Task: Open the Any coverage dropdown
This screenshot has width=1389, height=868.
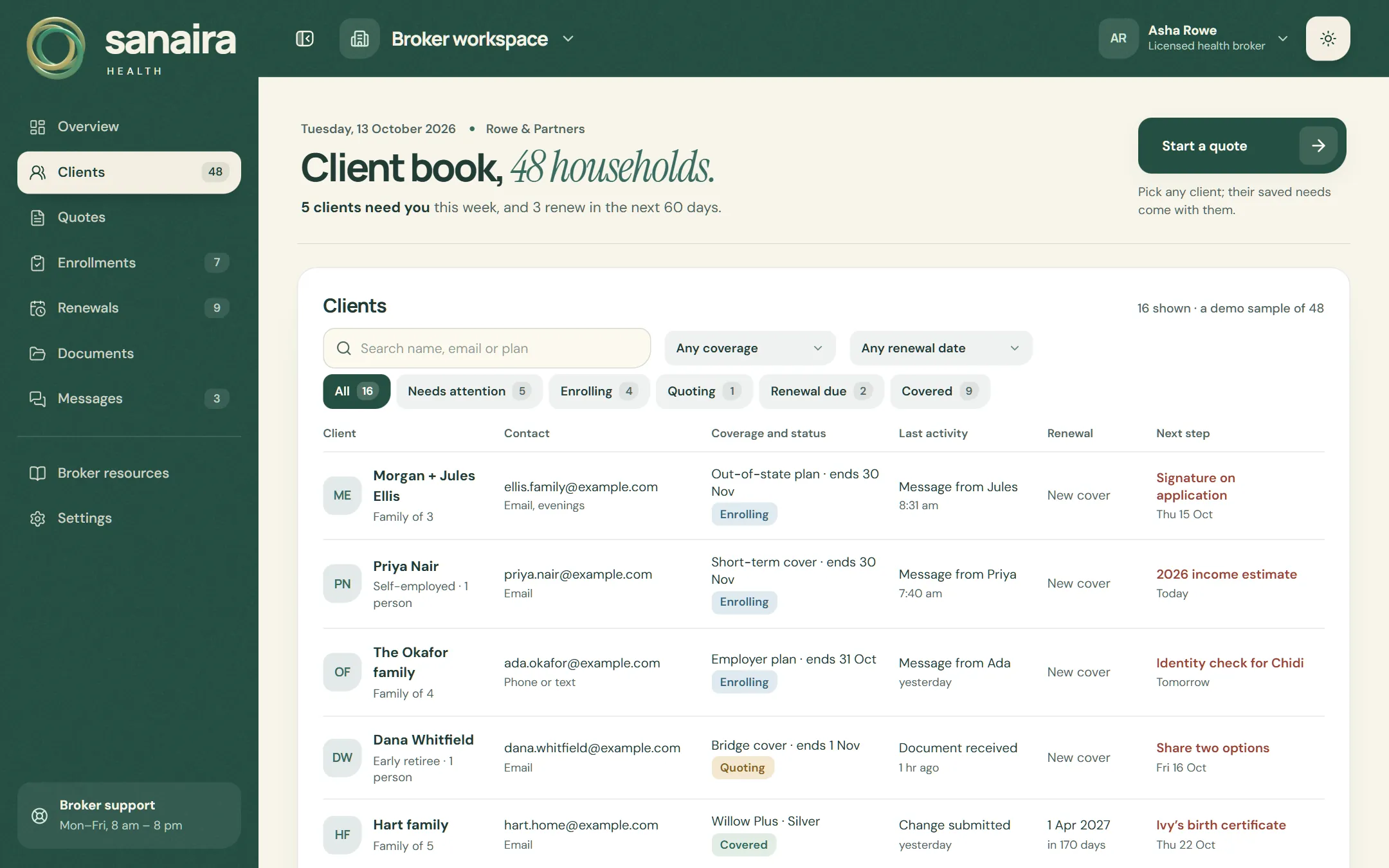Action: click(750, 348)
